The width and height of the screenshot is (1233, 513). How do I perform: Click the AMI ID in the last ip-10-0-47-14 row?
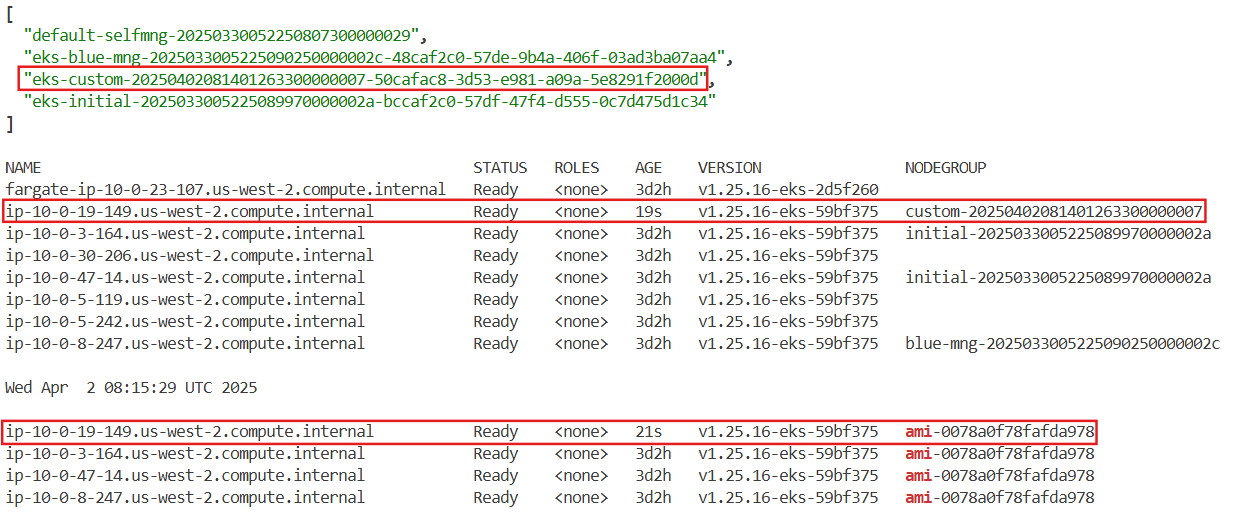tap(1000, 476)
